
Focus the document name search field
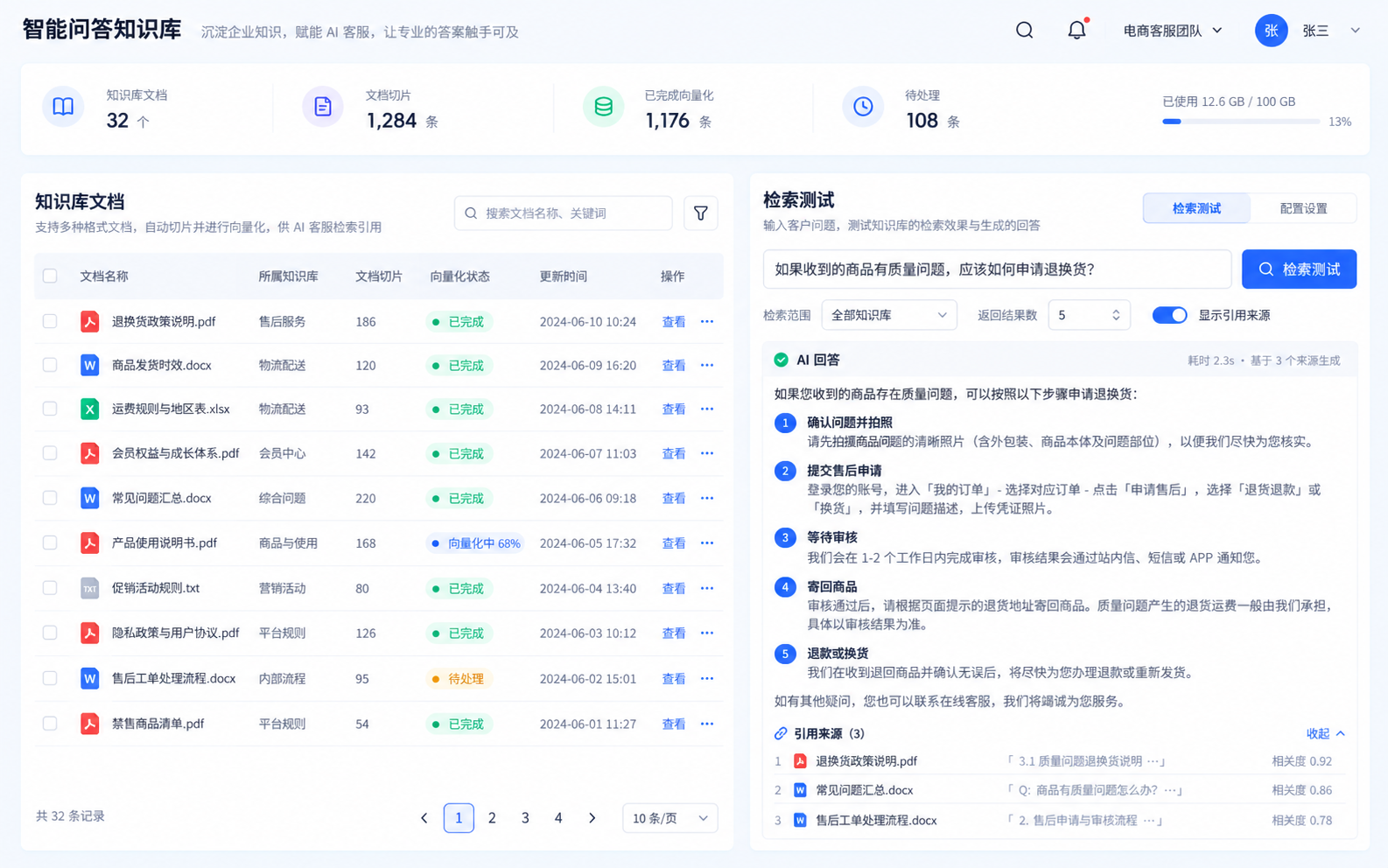point(563,213)
